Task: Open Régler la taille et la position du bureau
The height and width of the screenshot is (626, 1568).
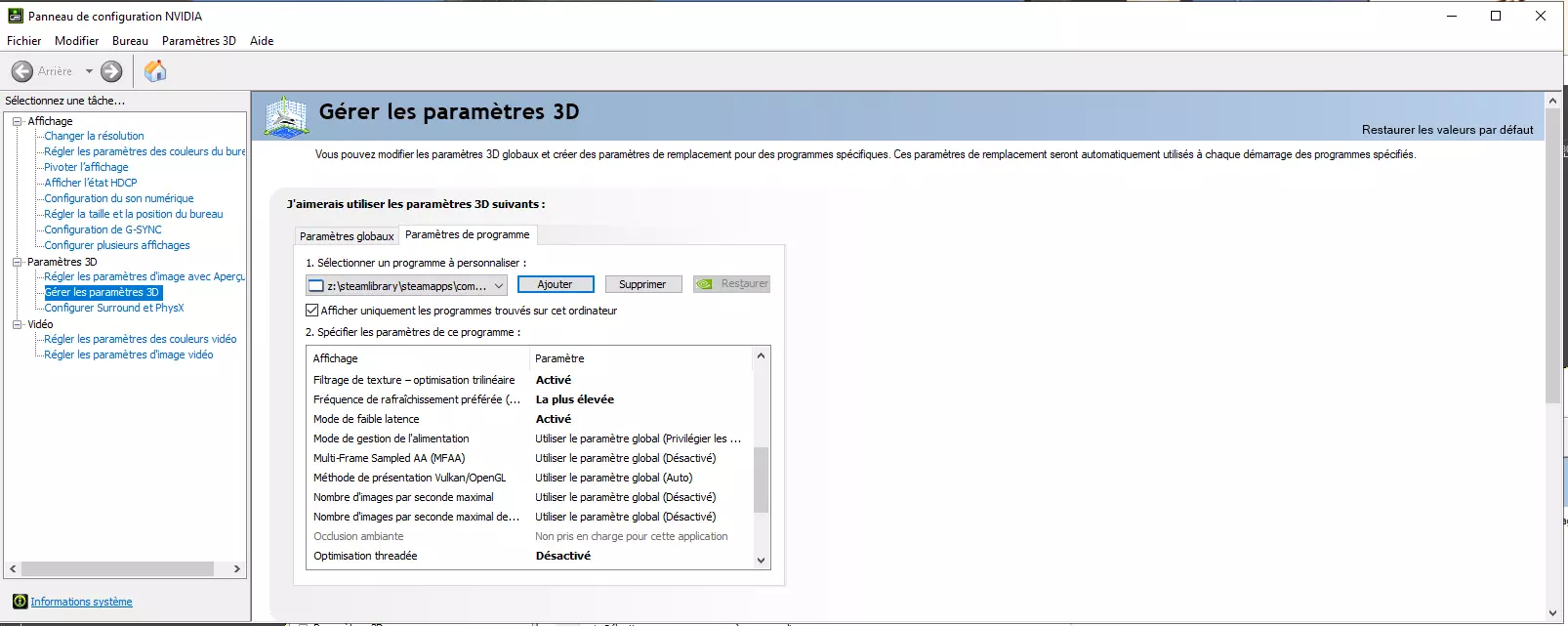Action: (134, 214)
